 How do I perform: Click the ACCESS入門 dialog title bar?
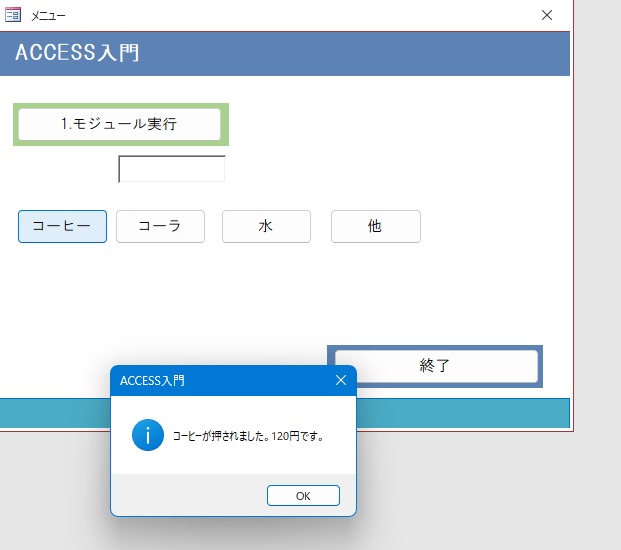click(220, 380)
